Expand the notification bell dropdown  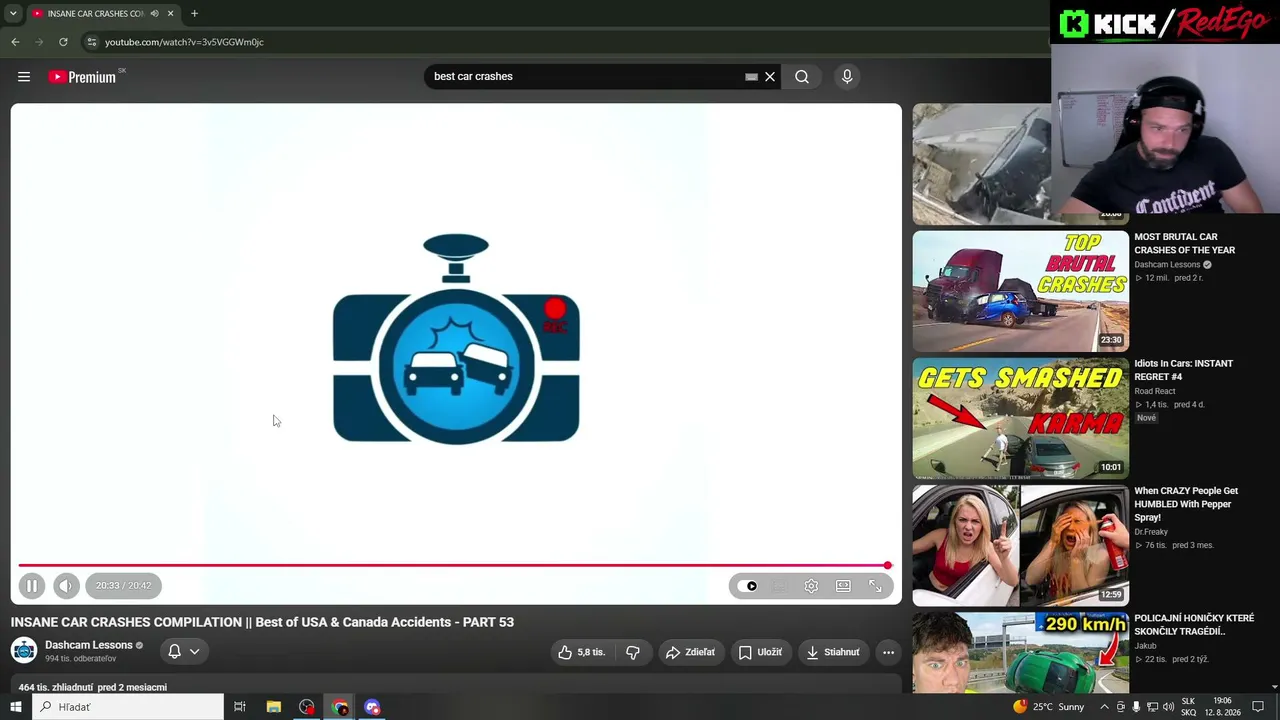[x=184, y=651]
